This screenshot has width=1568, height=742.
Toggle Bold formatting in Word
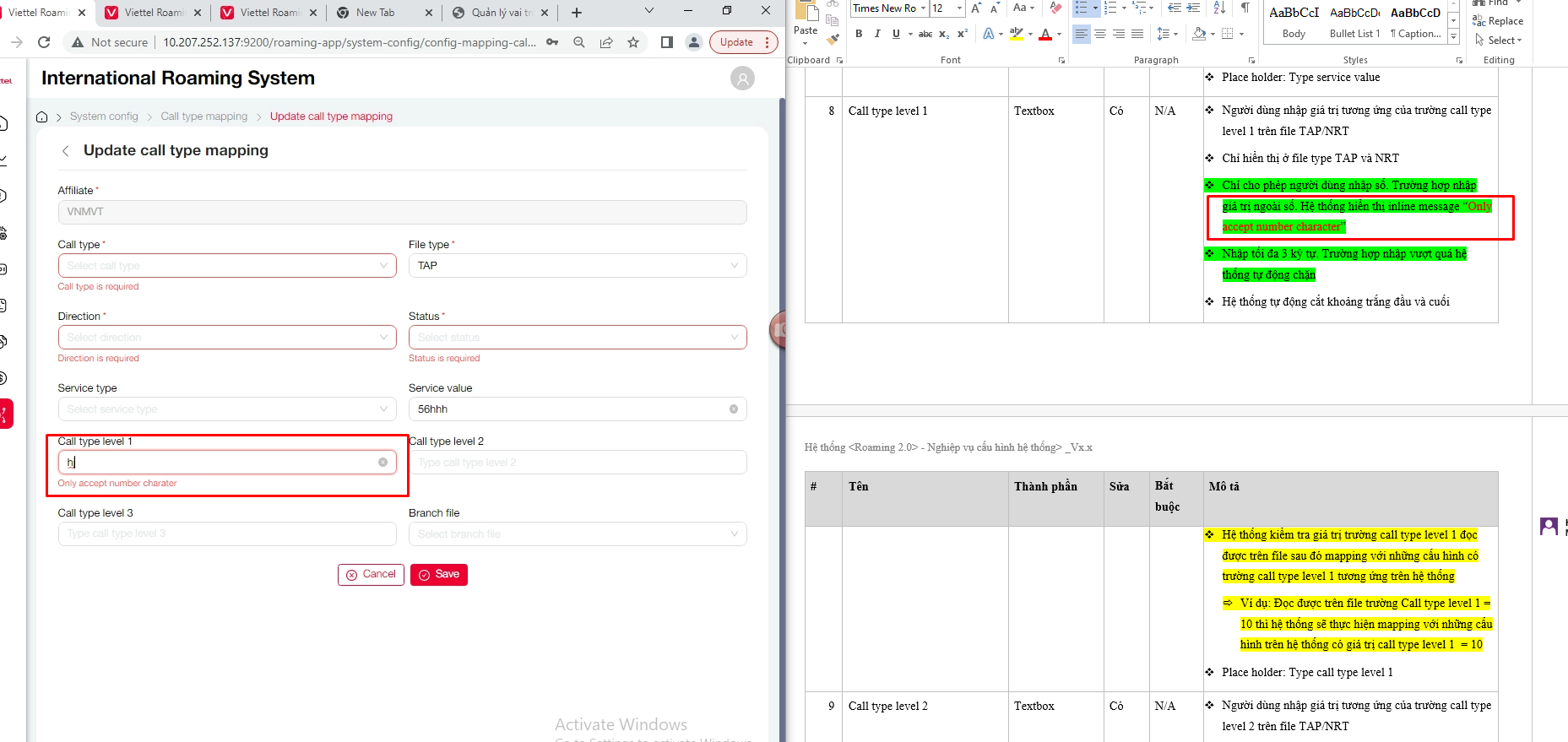(x=859, y=34)
